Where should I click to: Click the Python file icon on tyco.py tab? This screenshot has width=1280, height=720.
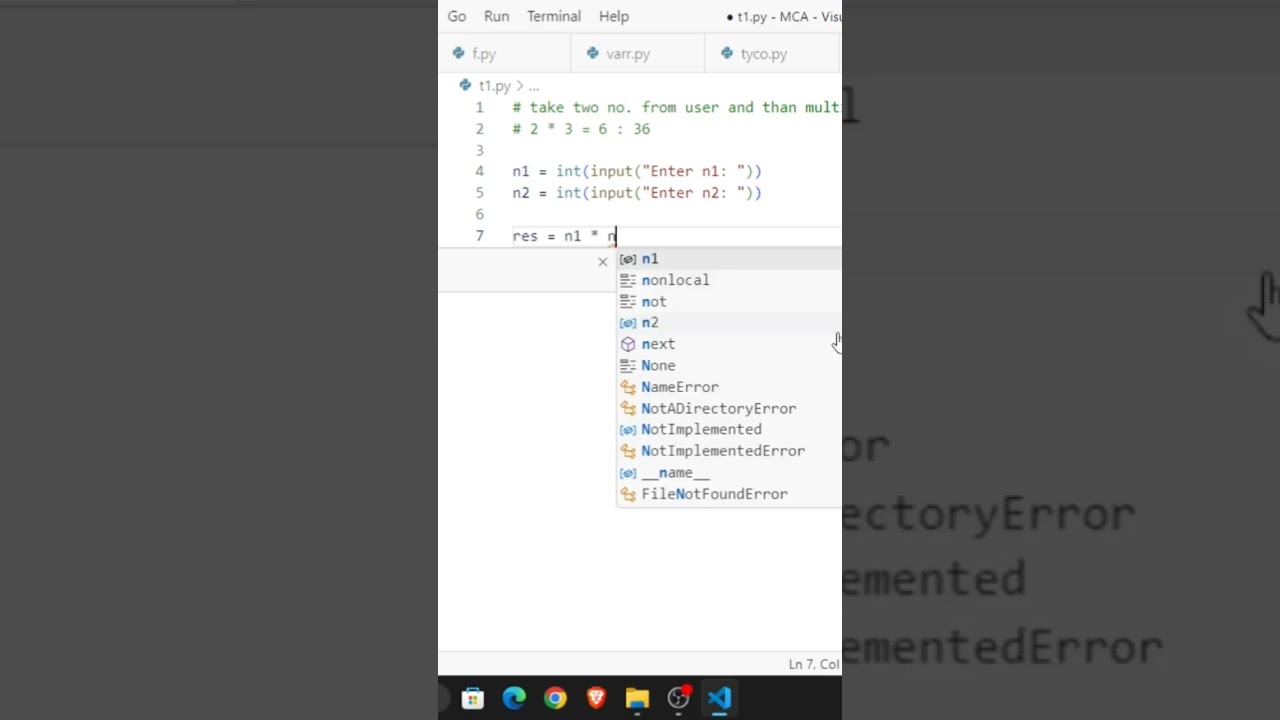(727, 53)
